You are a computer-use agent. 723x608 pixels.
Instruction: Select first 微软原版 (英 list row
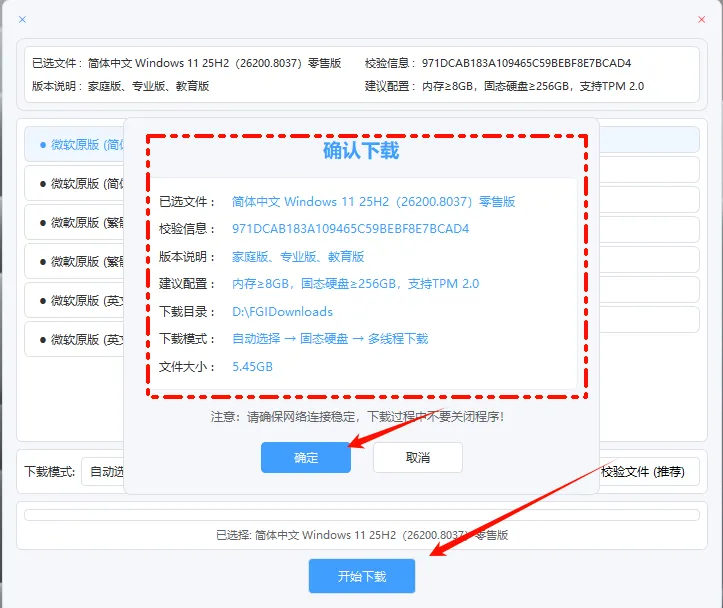(74, 301)
